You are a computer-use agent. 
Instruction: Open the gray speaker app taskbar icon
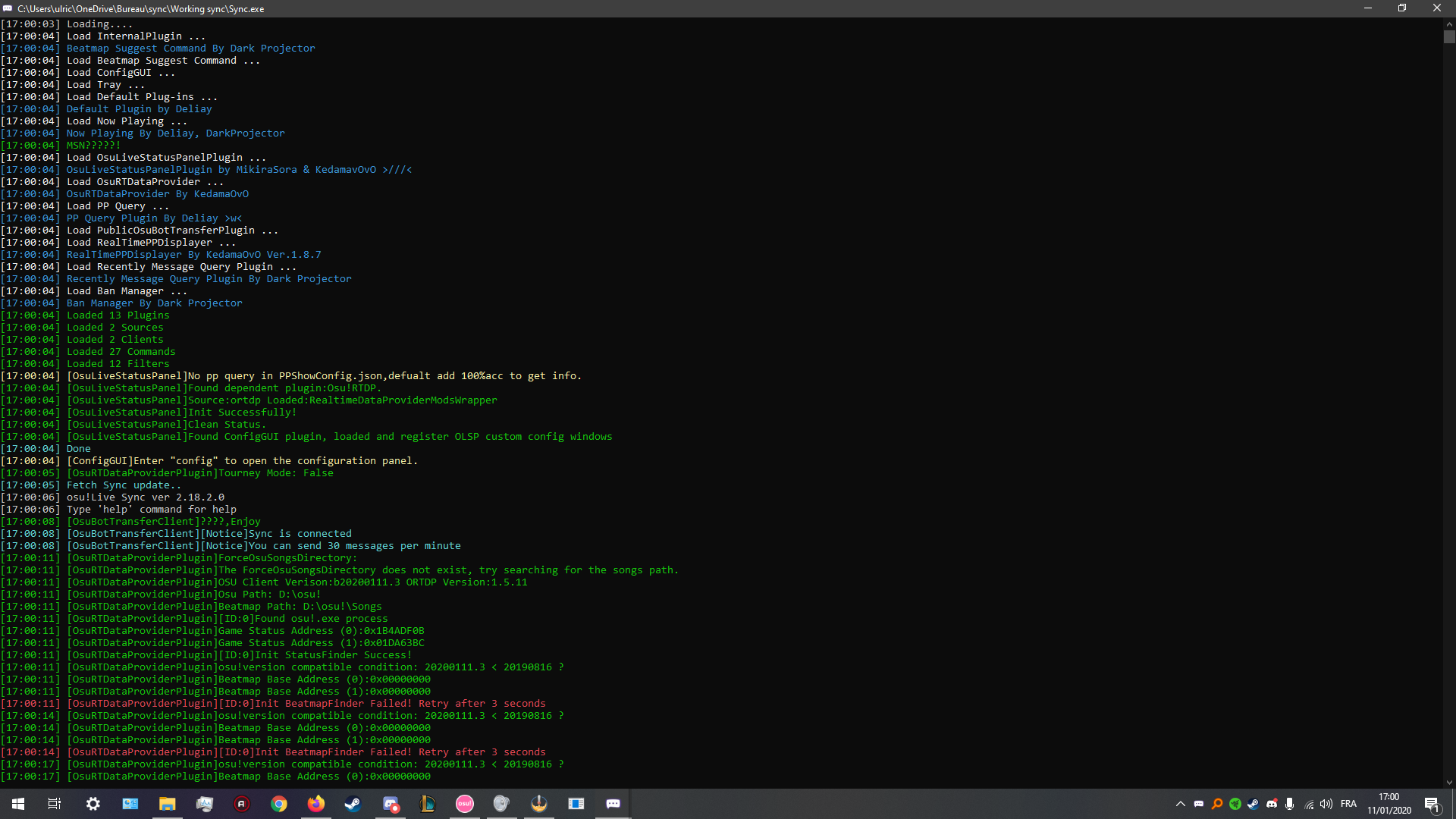click(x=501, y=804)
